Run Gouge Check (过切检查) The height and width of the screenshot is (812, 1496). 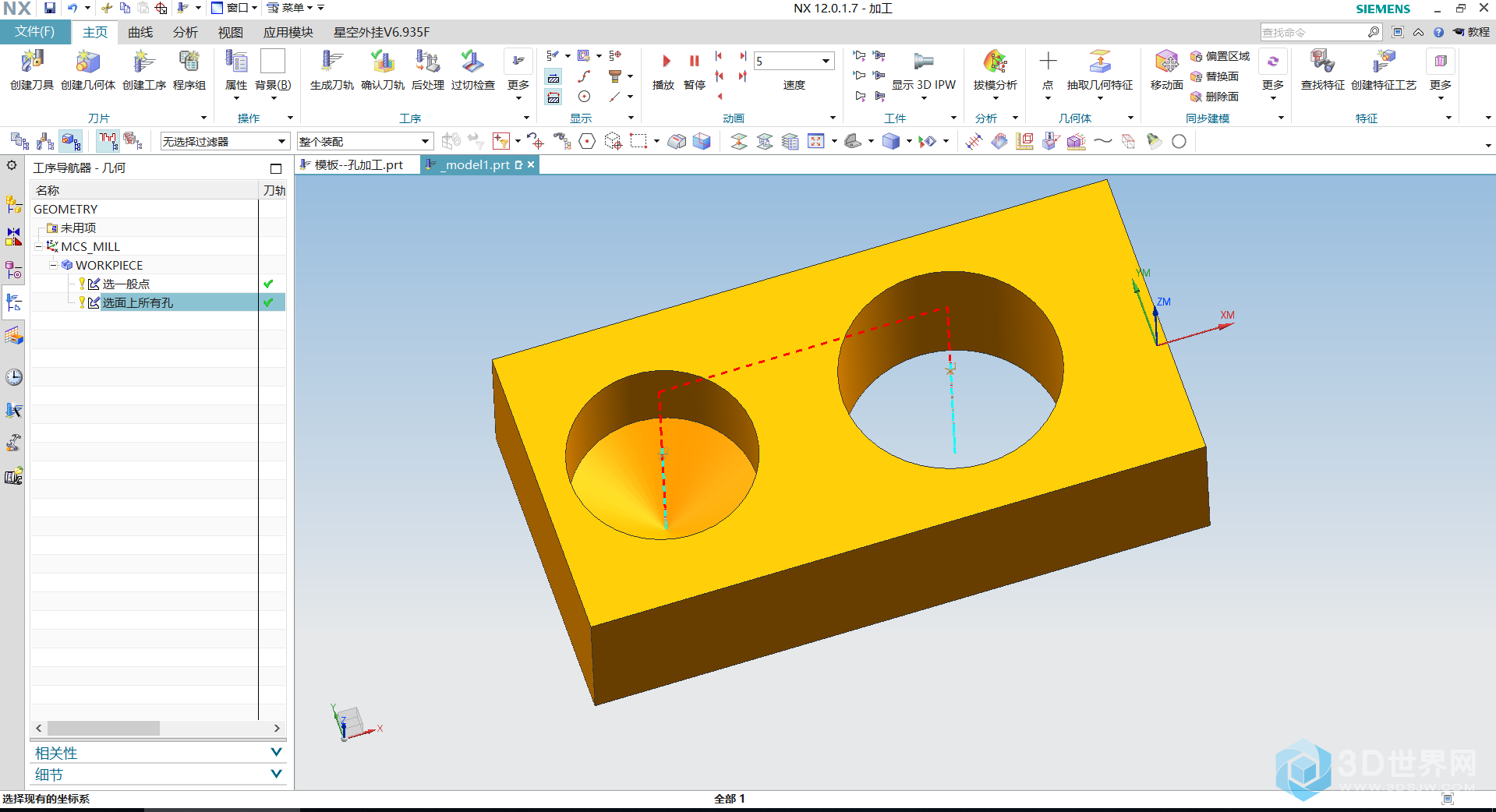473,69
